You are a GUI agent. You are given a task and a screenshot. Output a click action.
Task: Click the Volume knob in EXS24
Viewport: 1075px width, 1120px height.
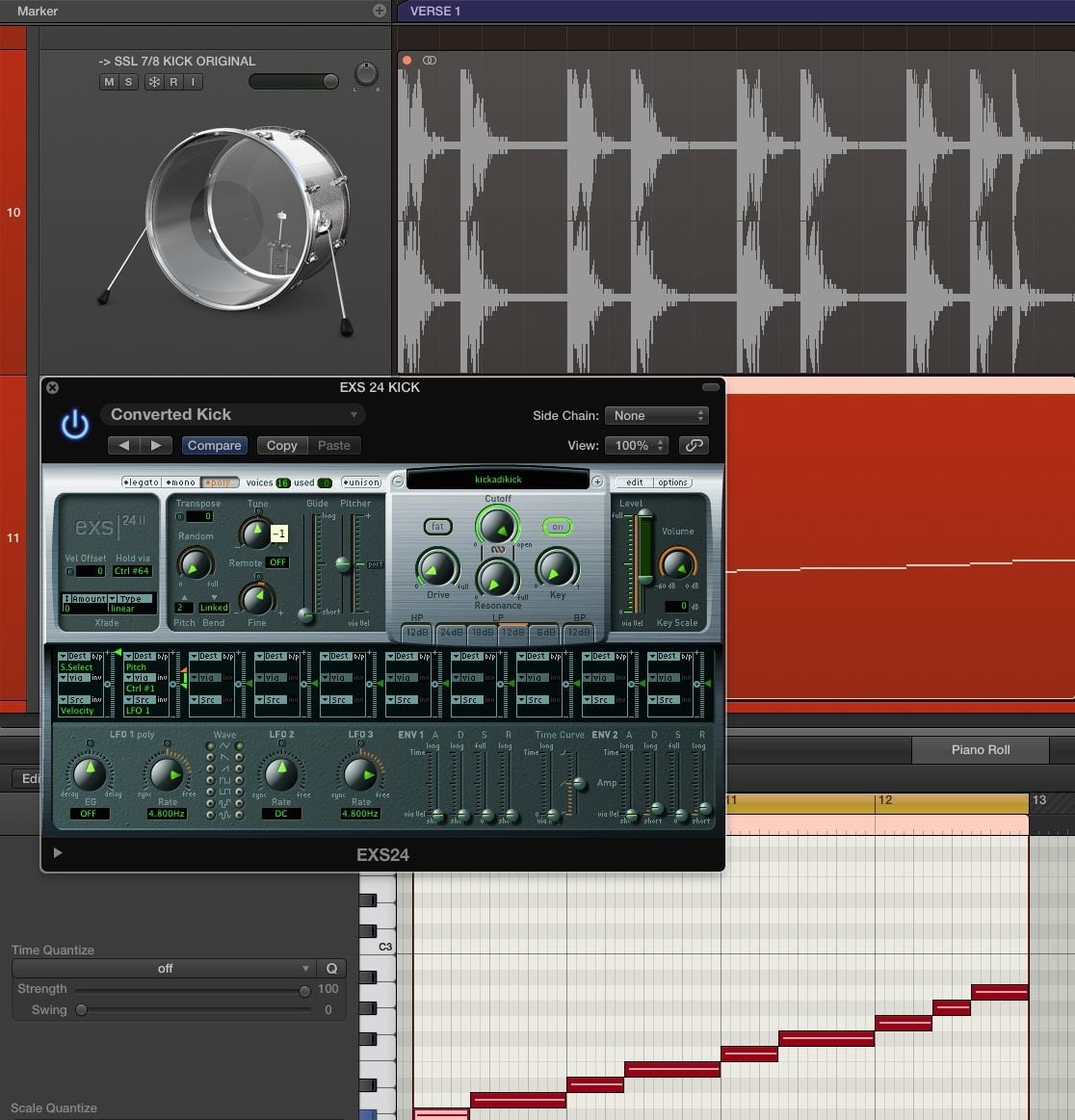[676, 564]
